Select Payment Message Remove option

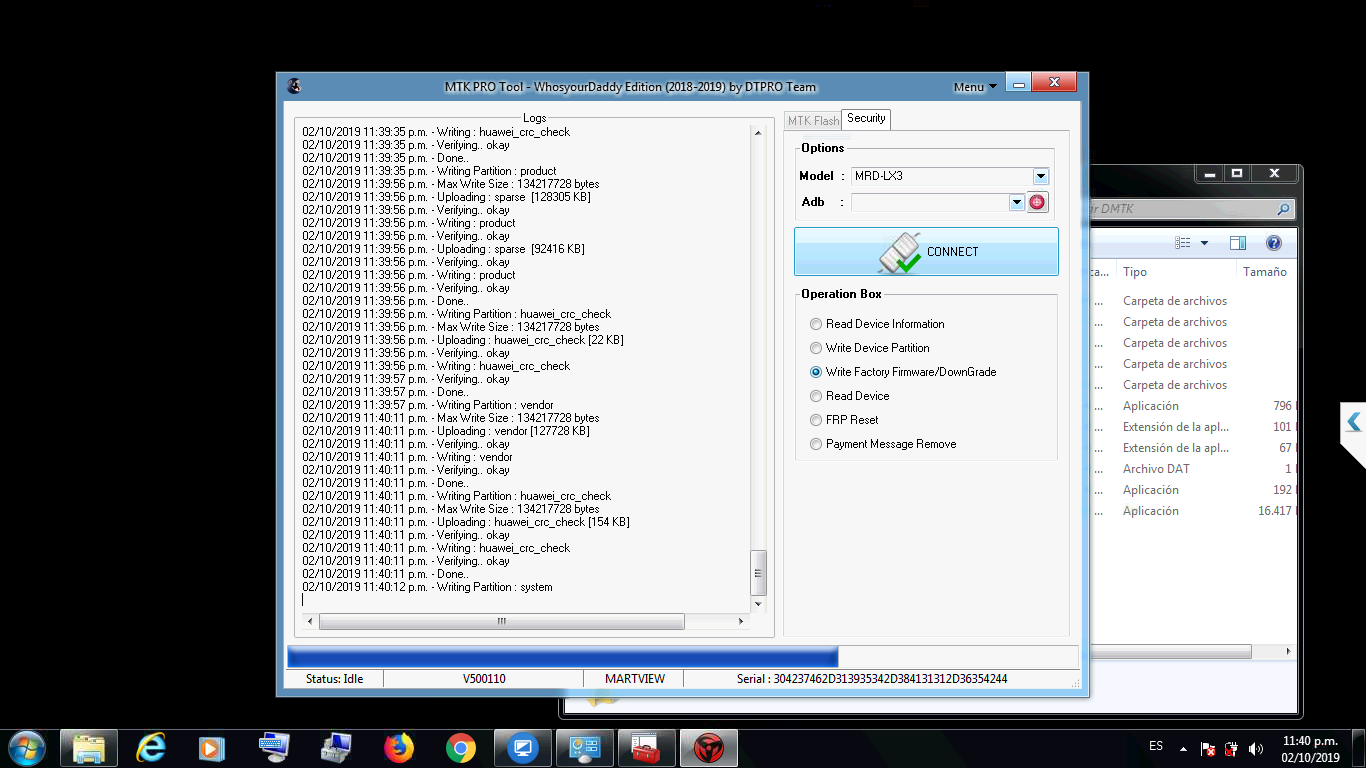(x=883, y=444)
